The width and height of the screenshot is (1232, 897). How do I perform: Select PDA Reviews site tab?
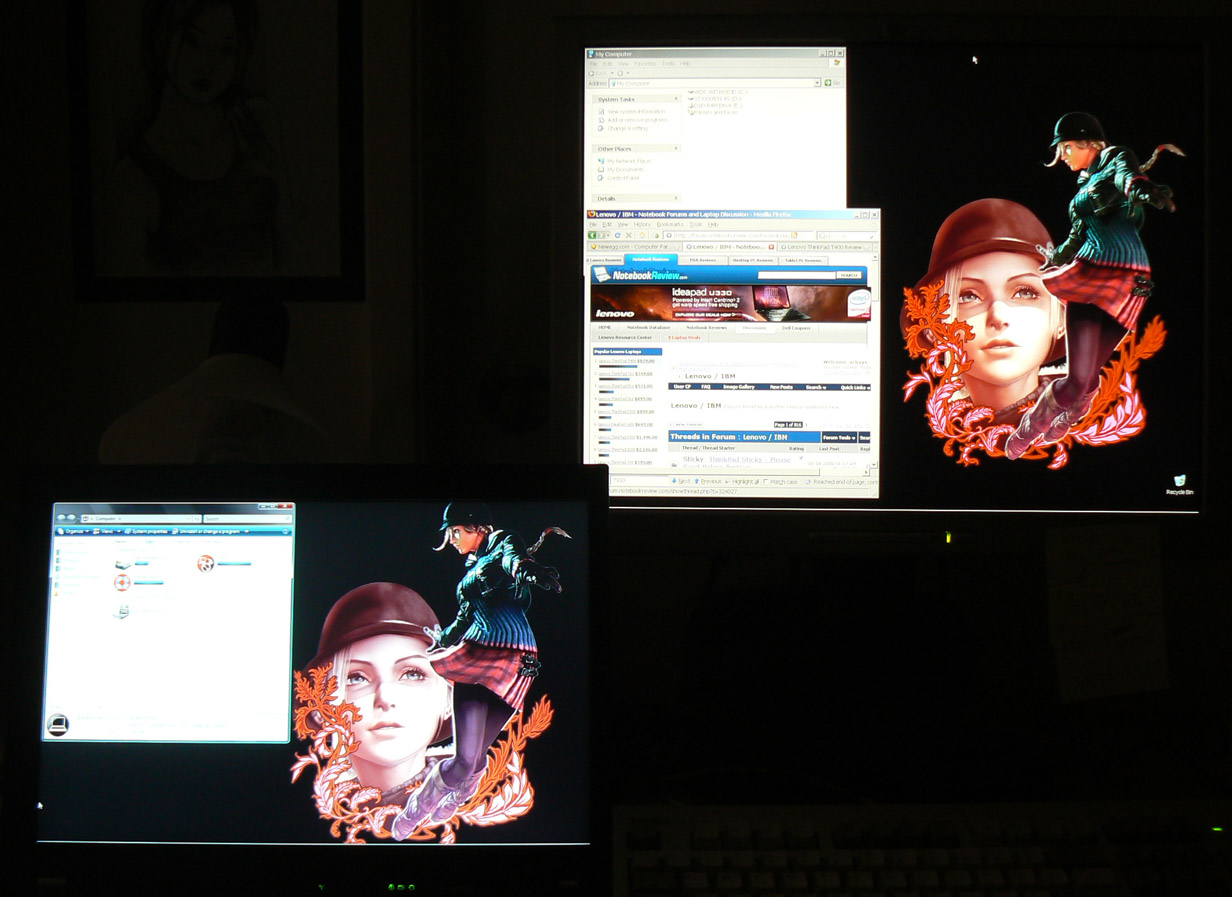702,260
